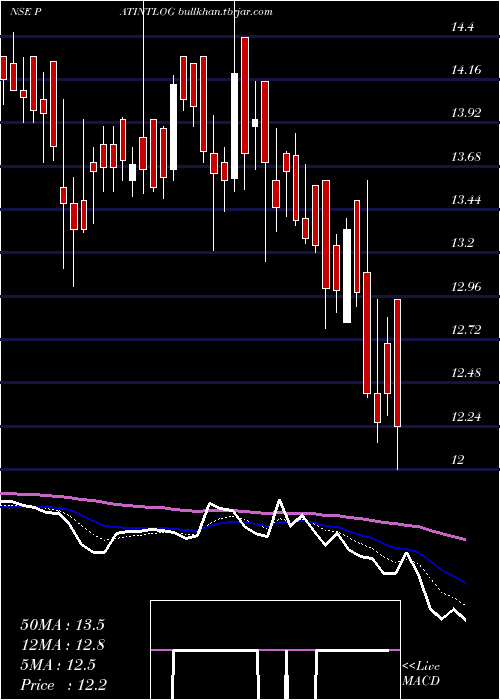Click the 13.68 price axis label
500x700 pixels.
click(466, 157)
